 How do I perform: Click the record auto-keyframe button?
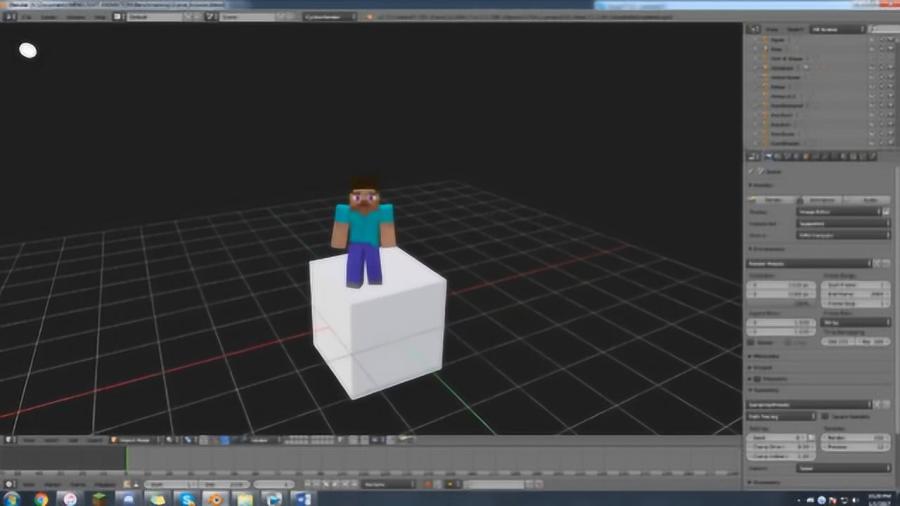click(428, 484)
